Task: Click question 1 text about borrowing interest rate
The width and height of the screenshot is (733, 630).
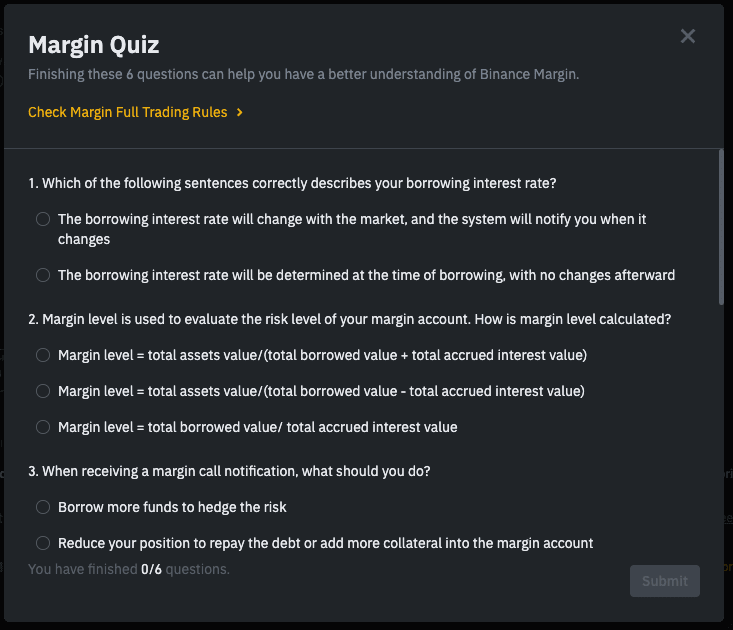Action: [292, 183]
